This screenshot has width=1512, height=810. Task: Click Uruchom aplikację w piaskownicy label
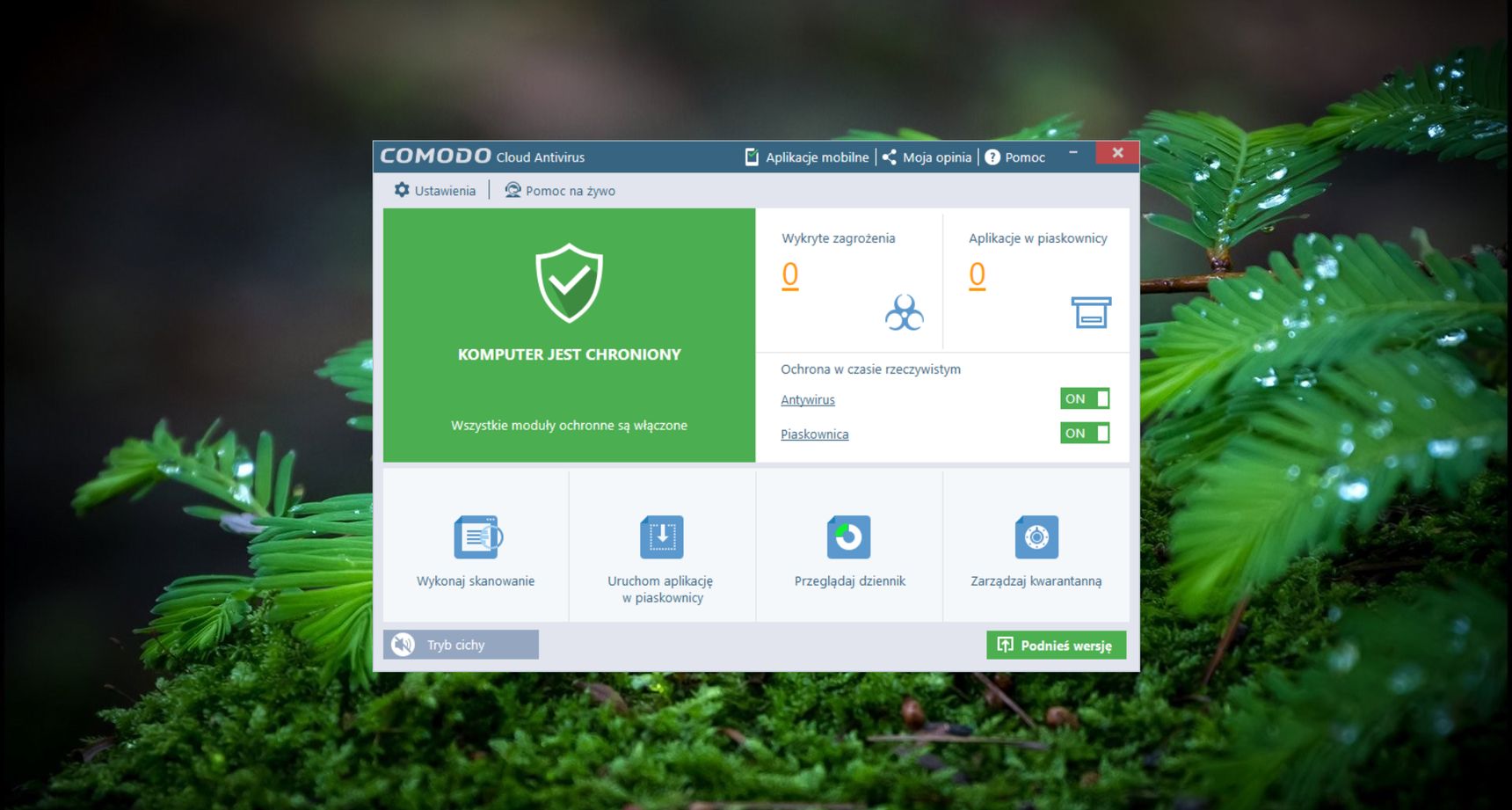click(662, 589)
